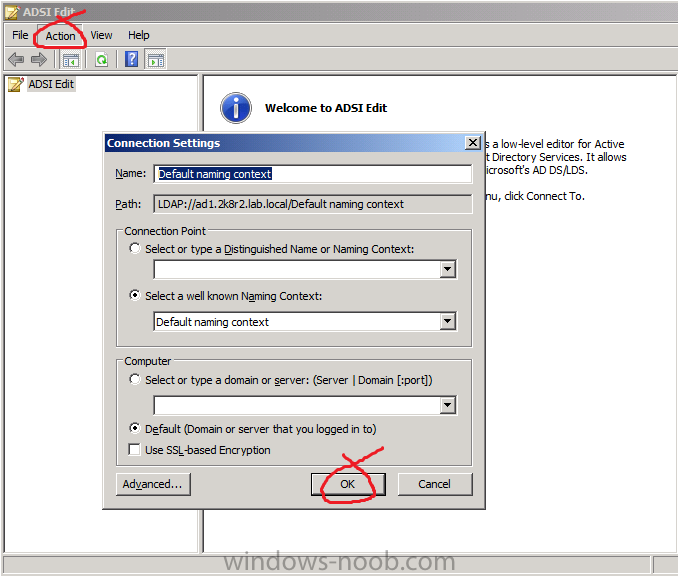Click the Name input field

click(x=313, y=174)
